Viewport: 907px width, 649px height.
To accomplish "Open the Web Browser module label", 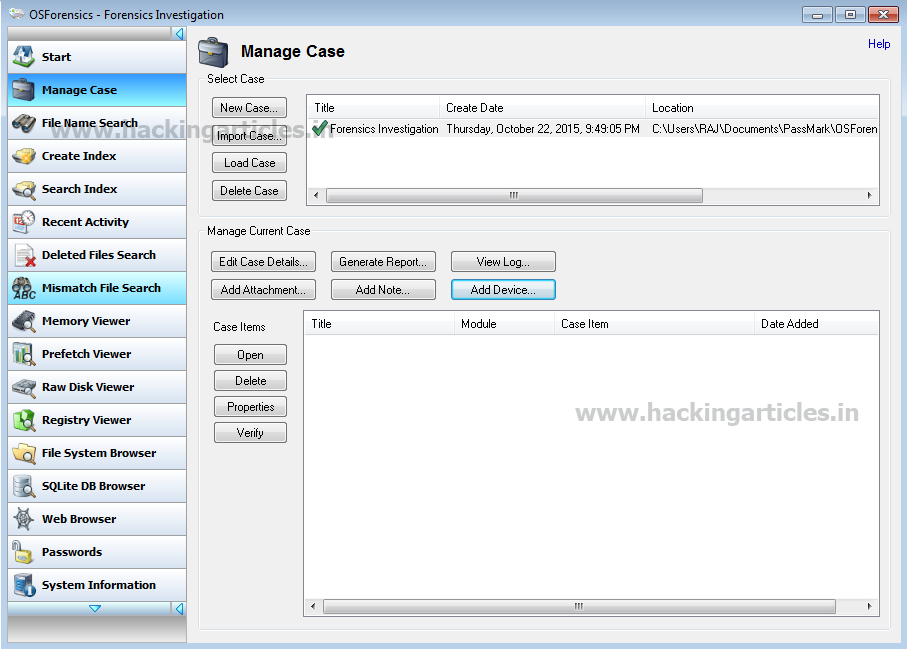I will point(79,519).
